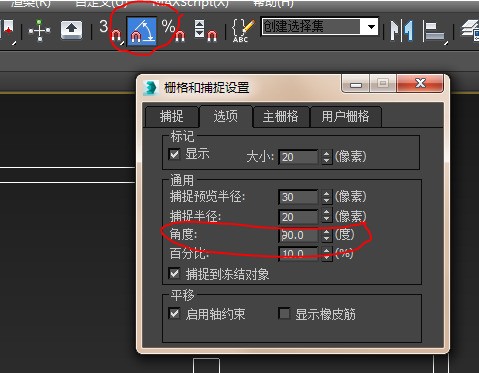Click the Mirror tool icon

click(x=402, y=31)
